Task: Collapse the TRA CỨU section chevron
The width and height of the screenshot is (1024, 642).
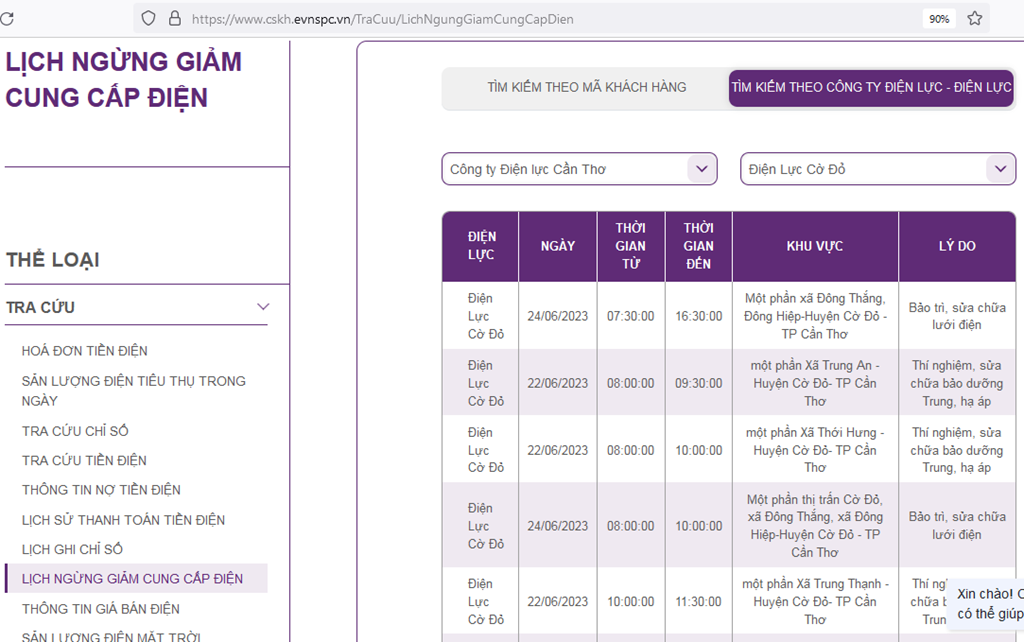Action: click(263, 307)
